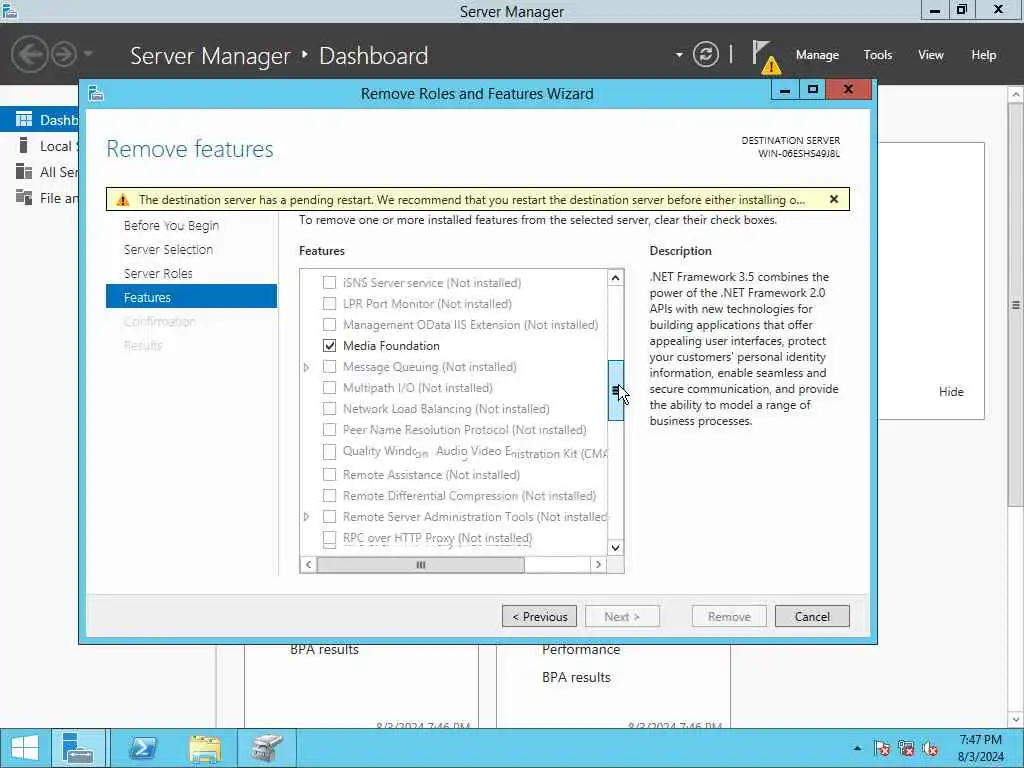The width and height of the screenshot is (1024, 768).
Task: Launch PowerShell from the taskbar
Action: tap(142, 748)
